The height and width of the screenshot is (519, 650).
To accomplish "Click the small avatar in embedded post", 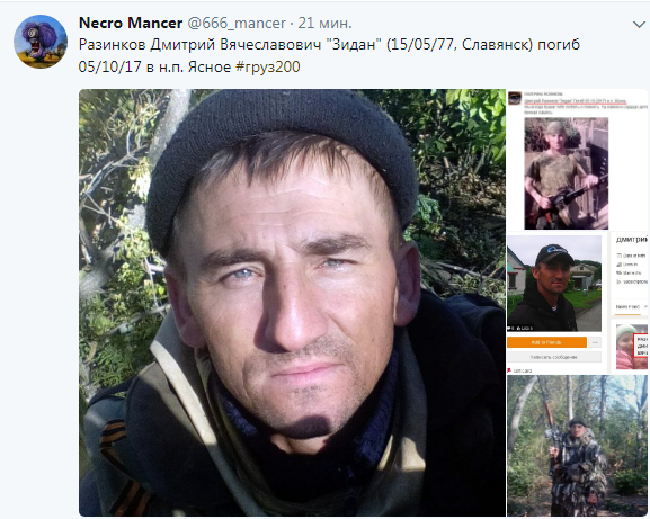I will (x=514, y=98).
